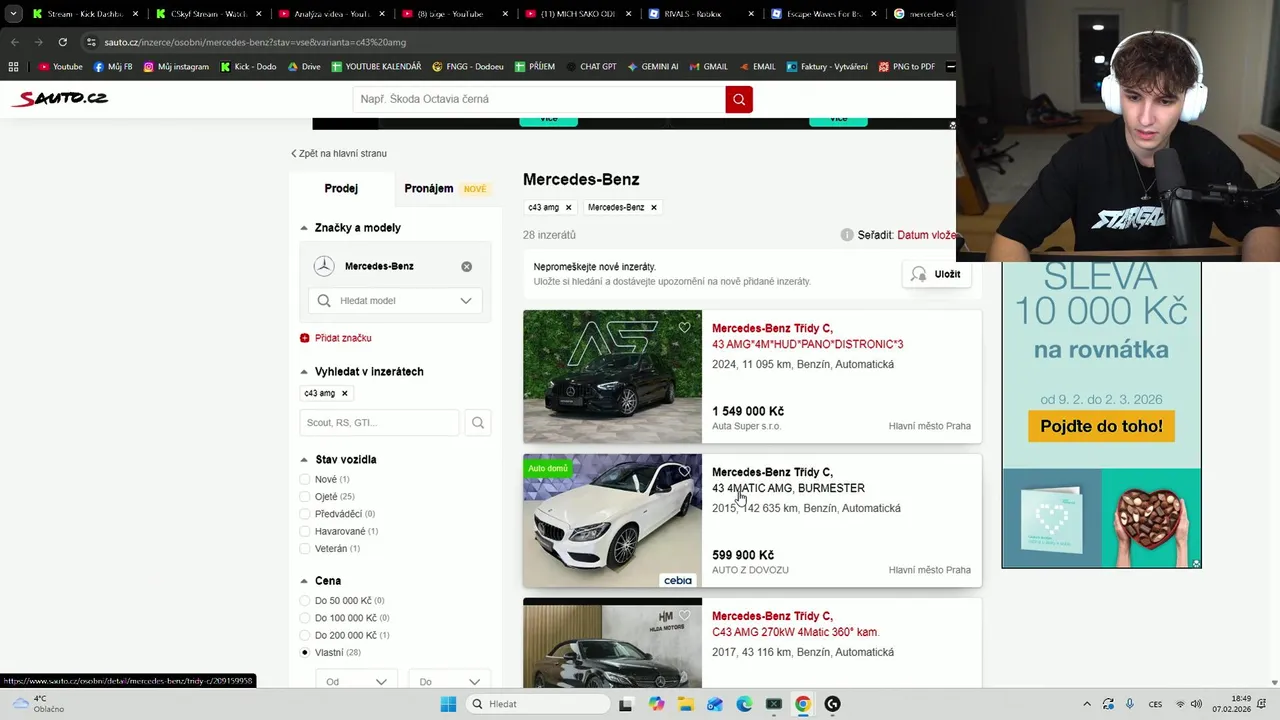Show hidden system tray icons

click(1088, 704)
